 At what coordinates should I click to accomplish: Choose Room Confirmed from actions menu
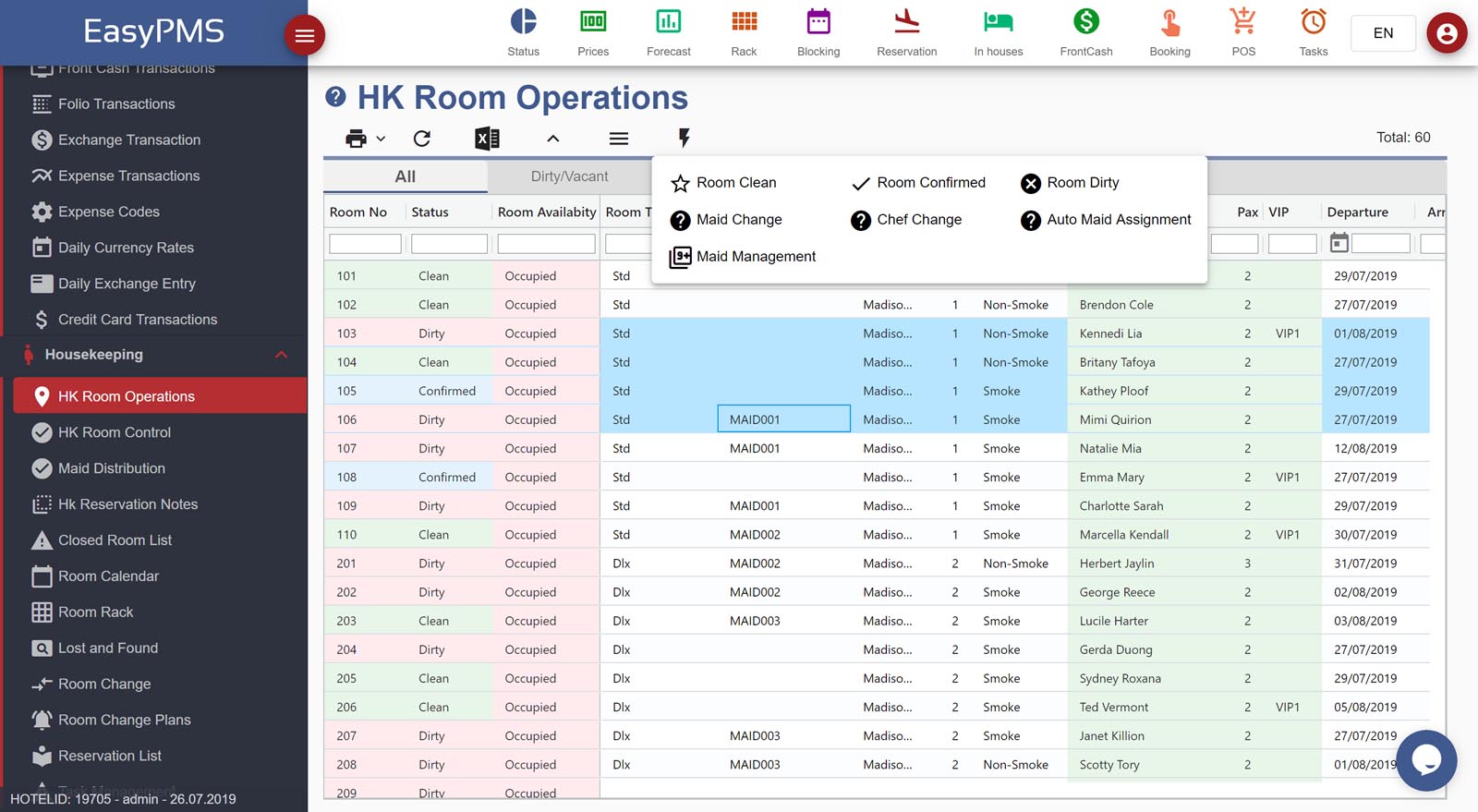[919, 183]
